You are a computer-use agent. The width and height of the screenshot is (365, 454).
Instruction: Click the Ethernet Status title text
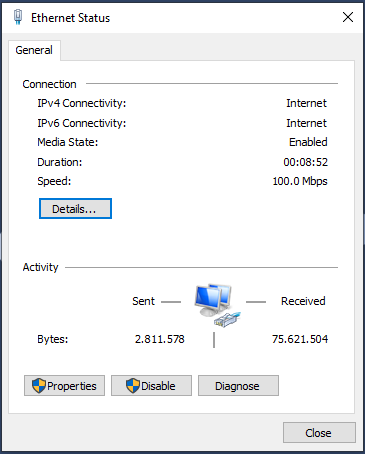tap(71, 18)
